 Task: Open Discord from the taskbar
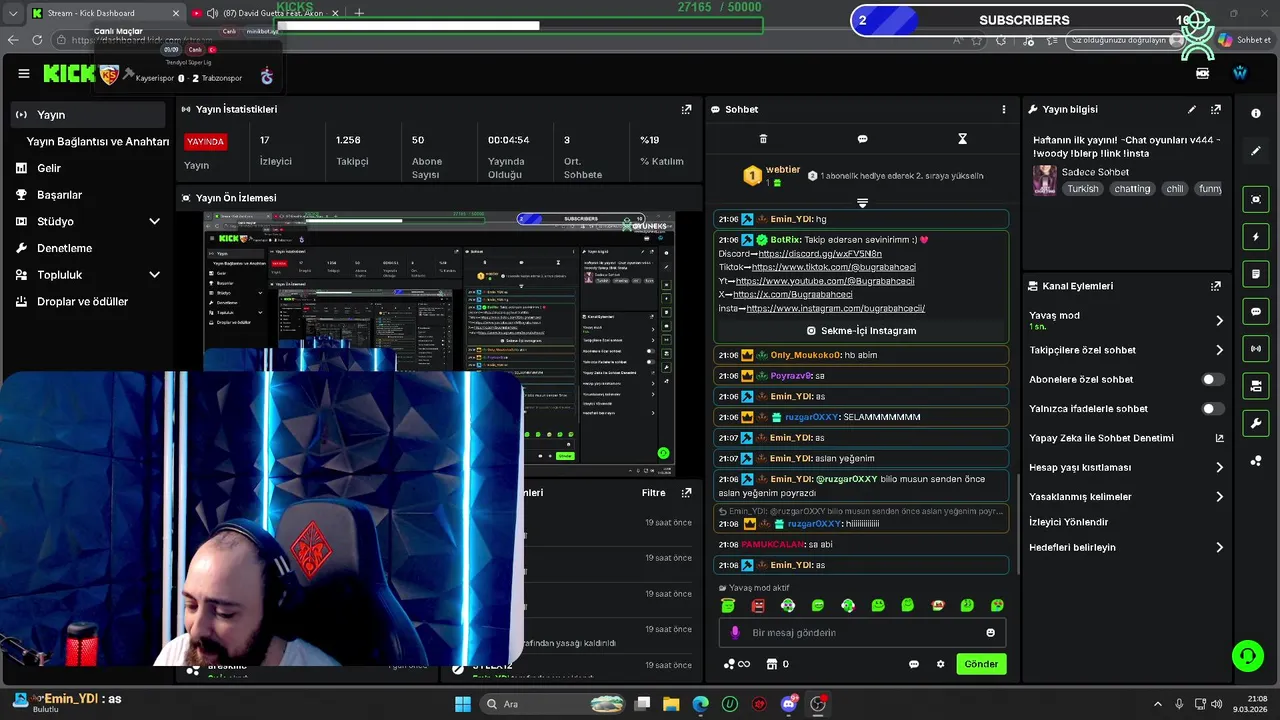click(789, 704)
